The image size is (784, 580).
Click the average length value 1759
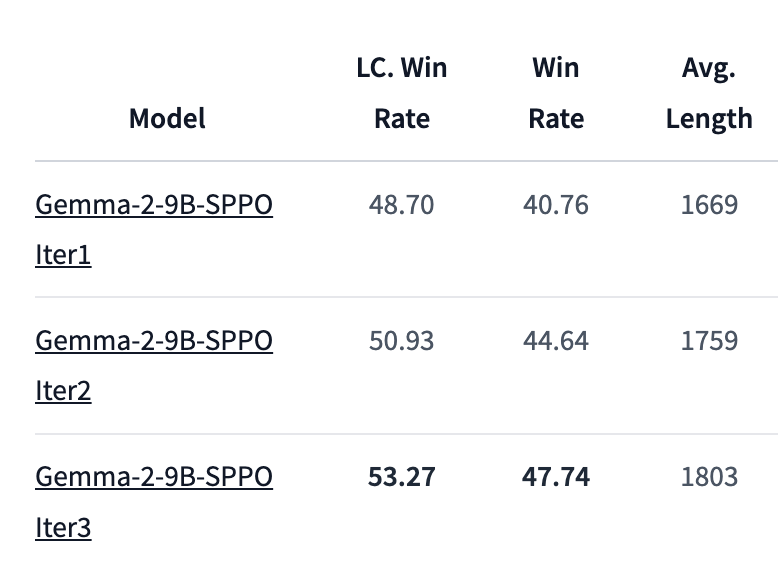click(710, 341)
